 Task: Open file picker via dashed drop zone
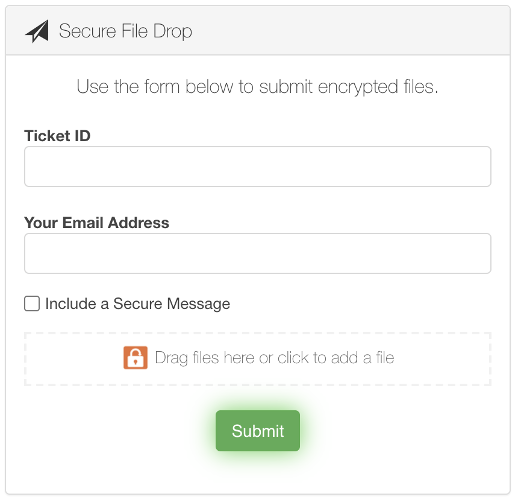tap(257, 359)
